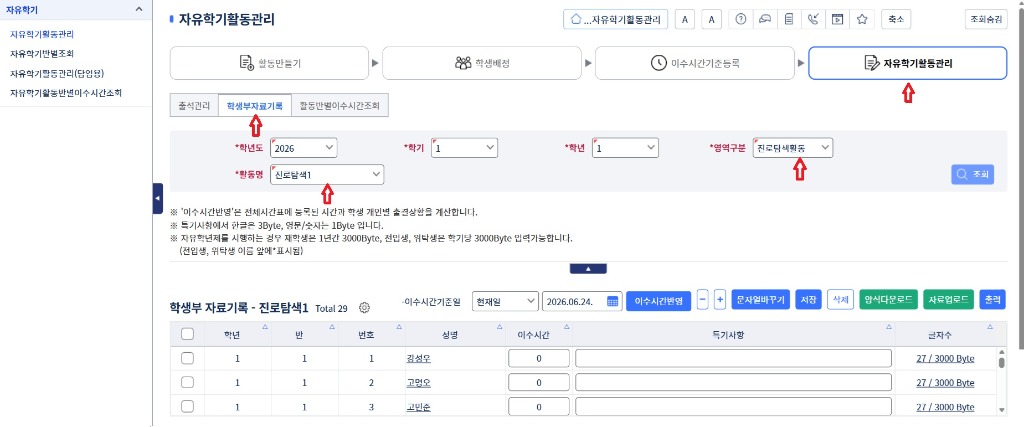1024x427 pixels.
Task: Sort by the 이수시간 column sort triangle
Action: [x=566, y=327]
